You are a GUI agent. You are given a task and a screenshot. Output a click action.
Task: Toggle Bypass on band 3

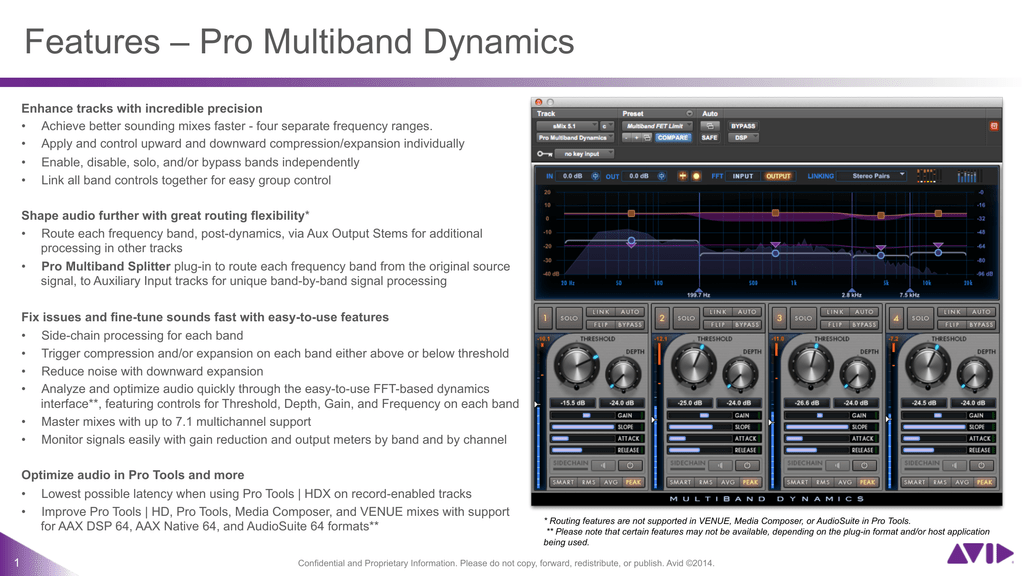864,324
